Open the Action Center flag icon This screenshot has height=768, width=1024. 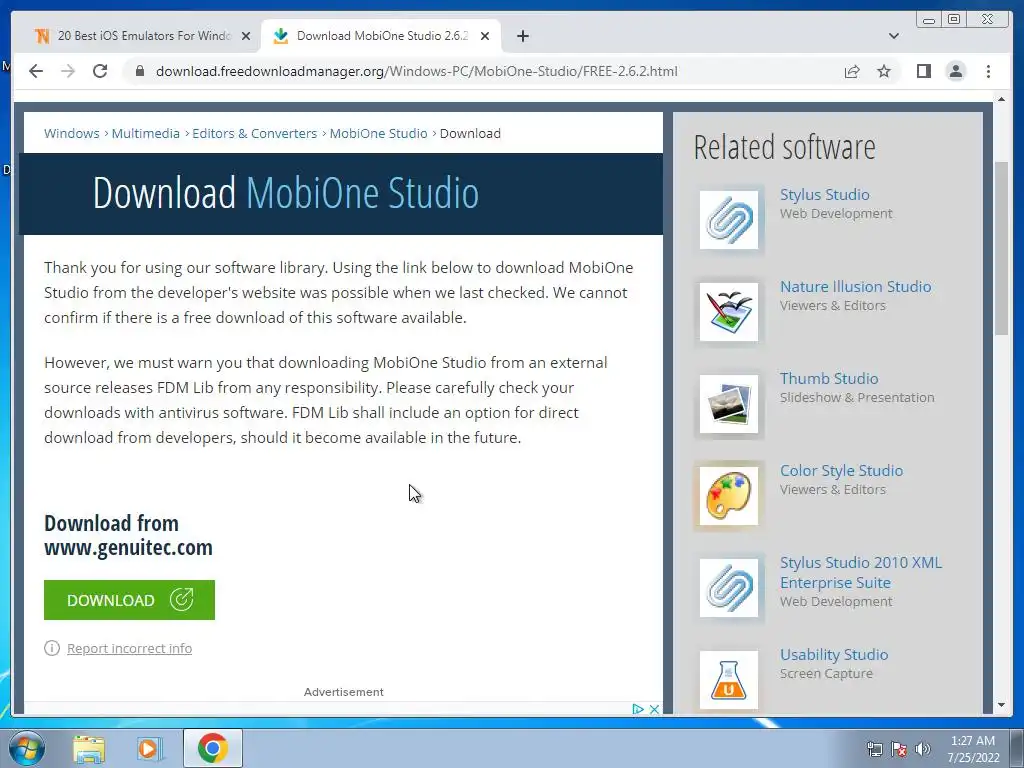(899, 749)
